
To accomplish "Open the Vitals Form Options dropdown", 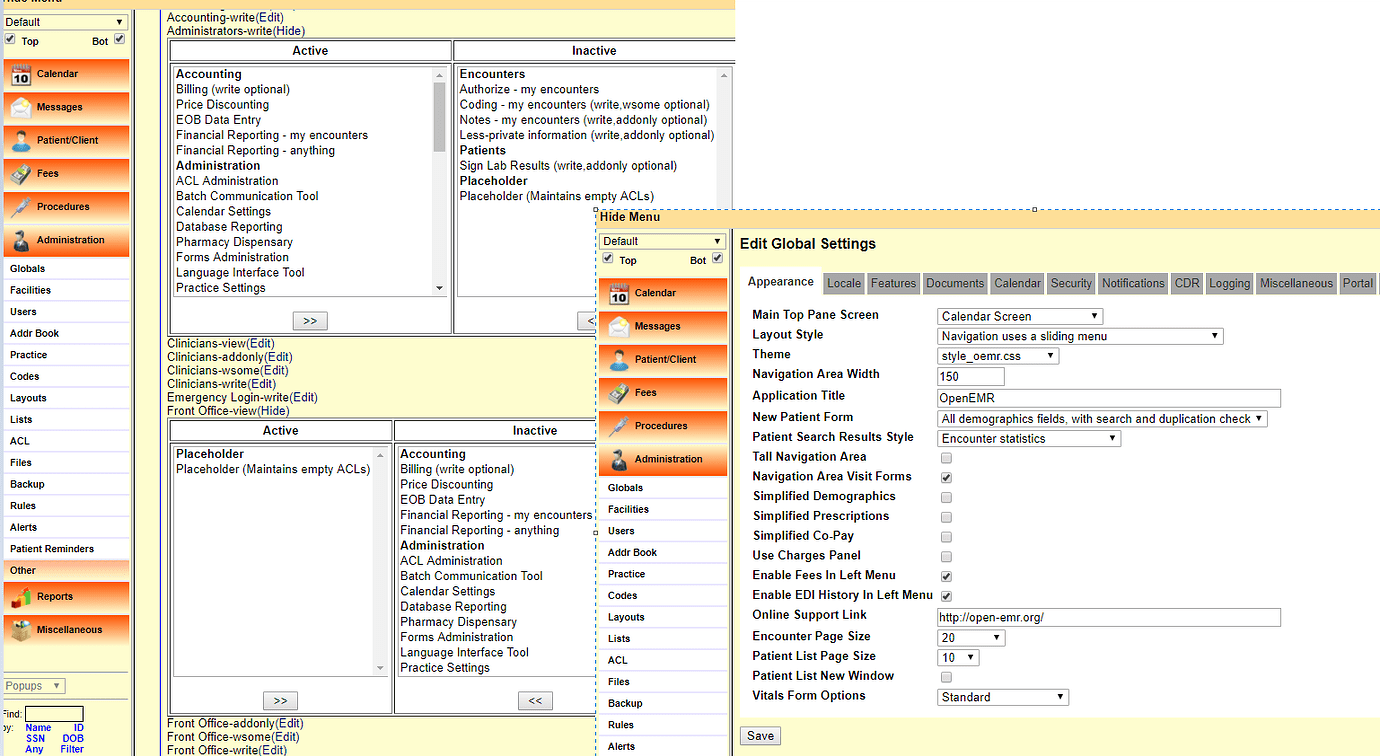I will point(1002,697).
